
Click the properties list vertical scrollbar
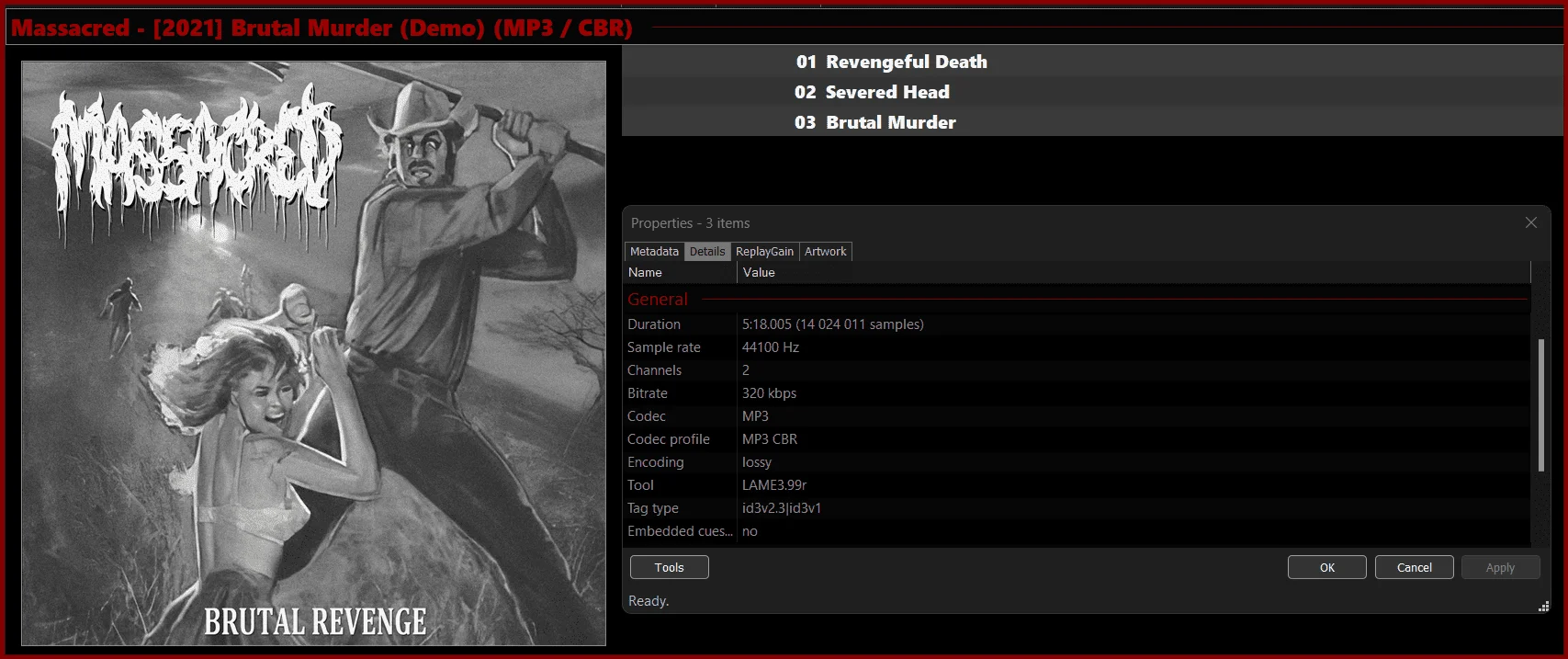point(1540,404)
